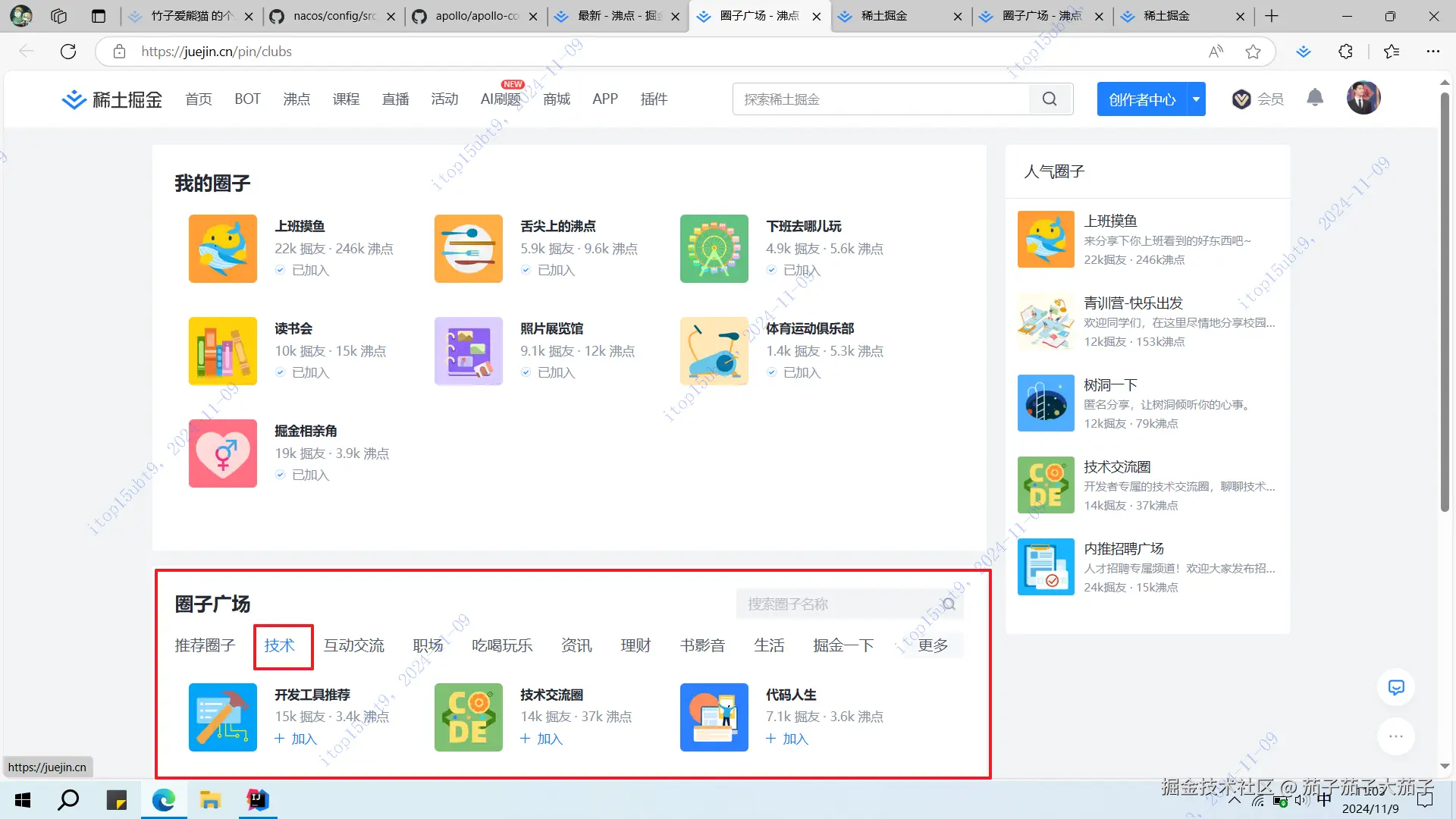
Task: Open the browser settings ellipsis menu
Action: [x=1433, y=52]
